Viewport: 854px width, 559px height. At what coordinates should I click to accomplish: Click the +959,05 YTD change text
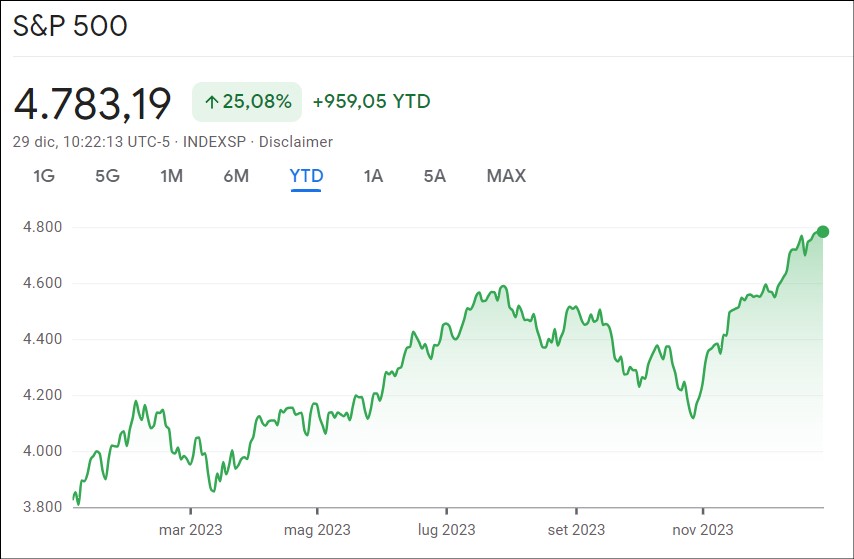pyautogui.click(x=371, y=101)
